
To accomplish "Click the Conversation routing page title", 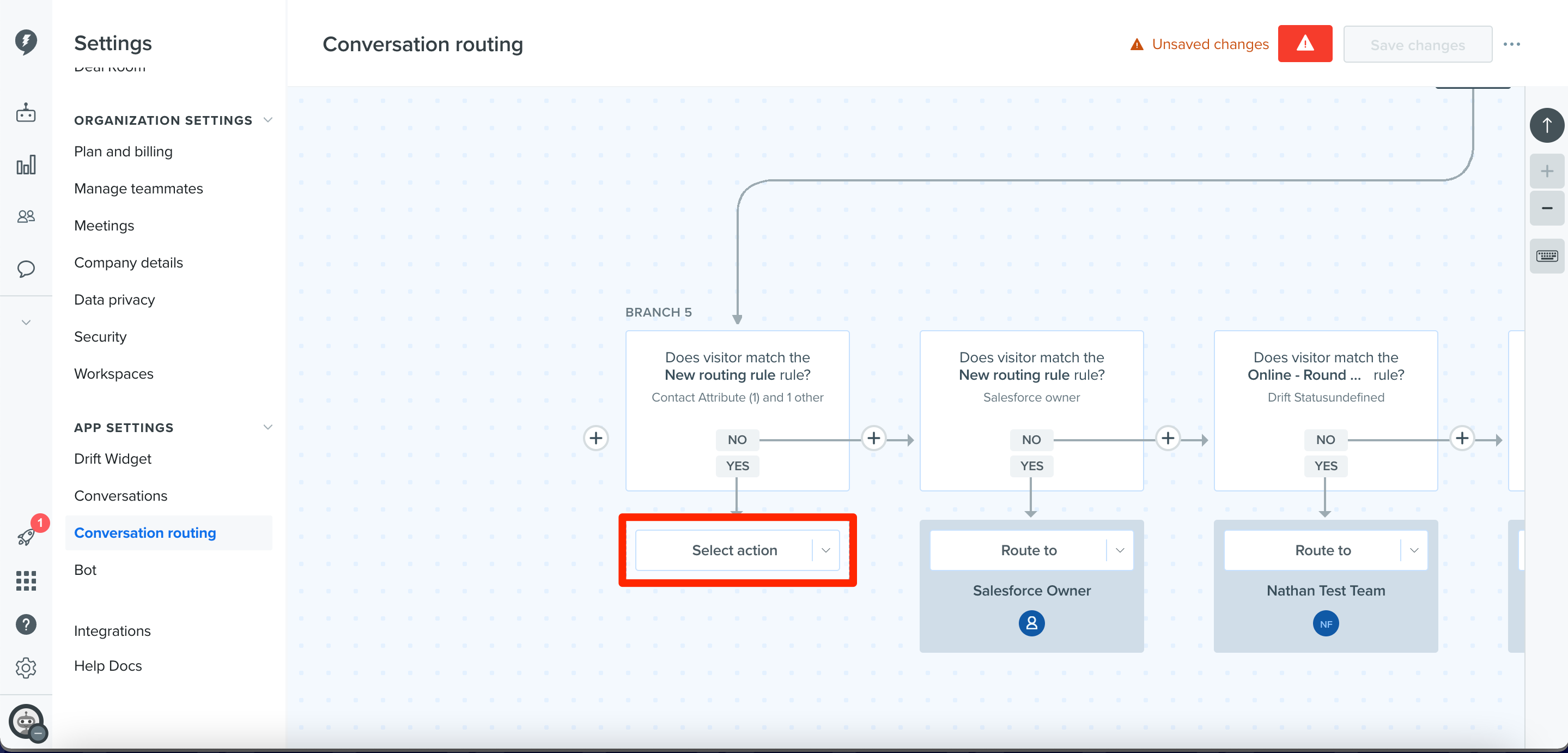I will 422,45.
